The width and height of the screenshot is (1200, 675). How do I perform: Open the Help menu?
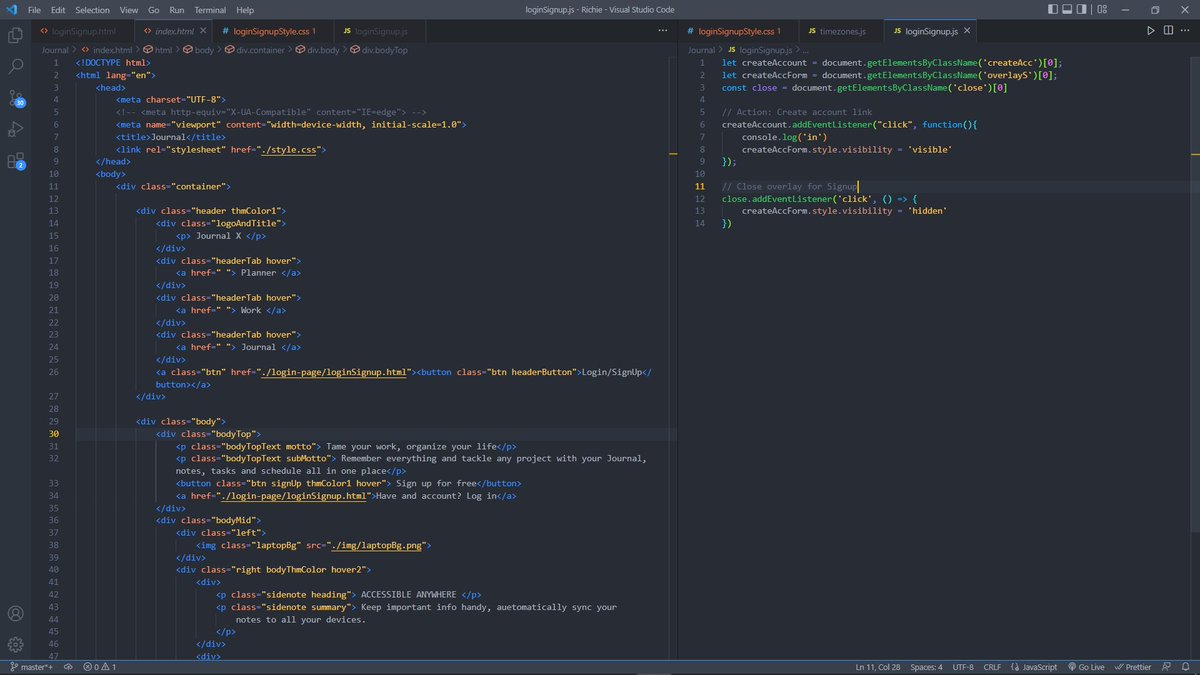[x=245, y=9]
